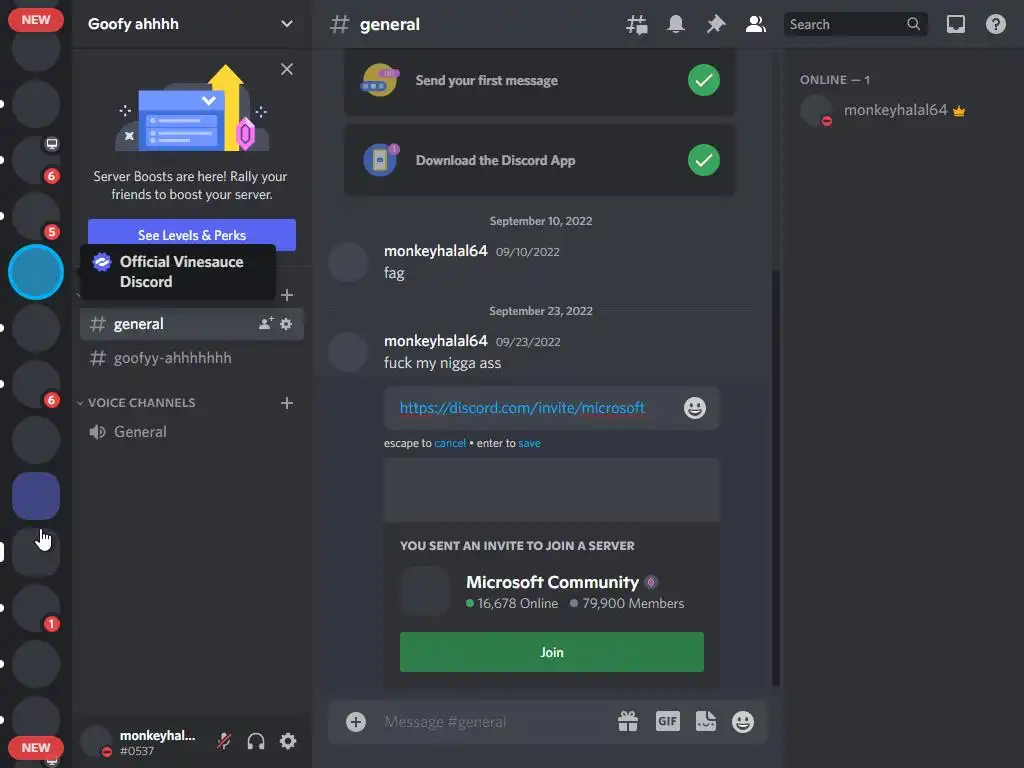The height and width of the screenshot is (768, 1024).
Task: Click monkeyhalal64 username on 09/23/2022 message
Action: point(436,341)
